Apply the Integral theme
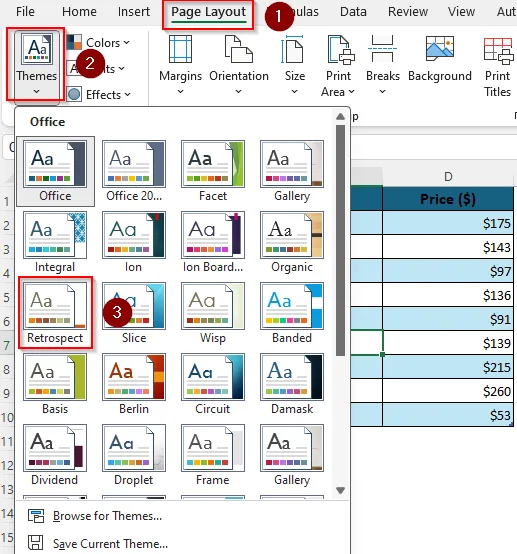Viewport: 517px width, 554px height. (x=55, y=242)
